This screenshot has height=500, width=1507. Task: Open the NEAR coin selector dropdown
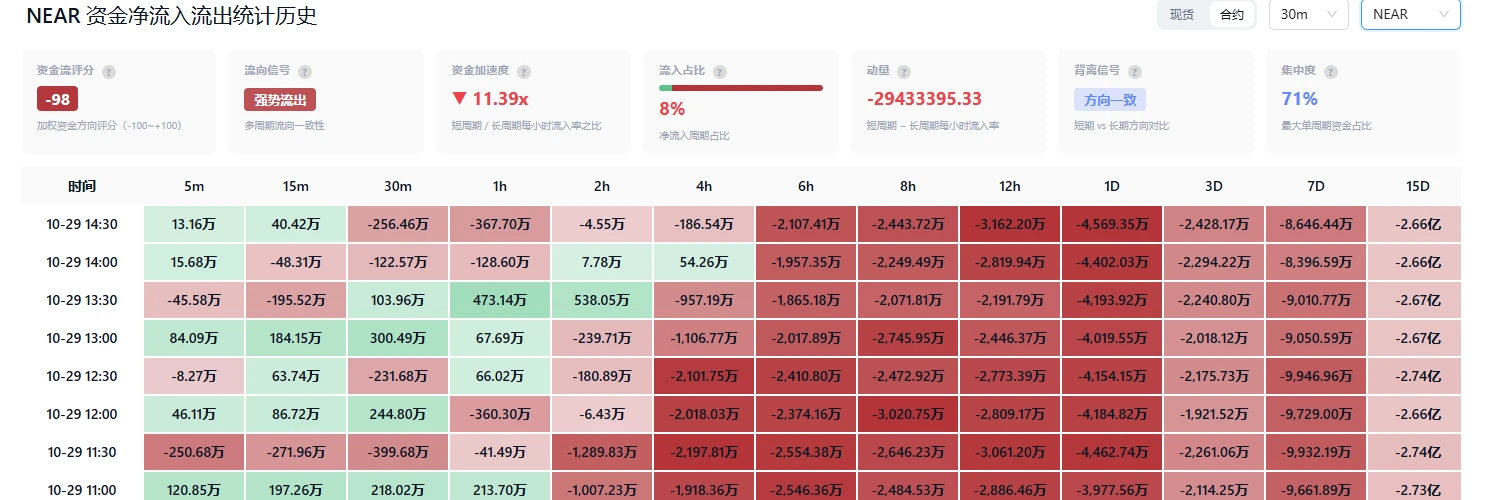click(1411, 14)
